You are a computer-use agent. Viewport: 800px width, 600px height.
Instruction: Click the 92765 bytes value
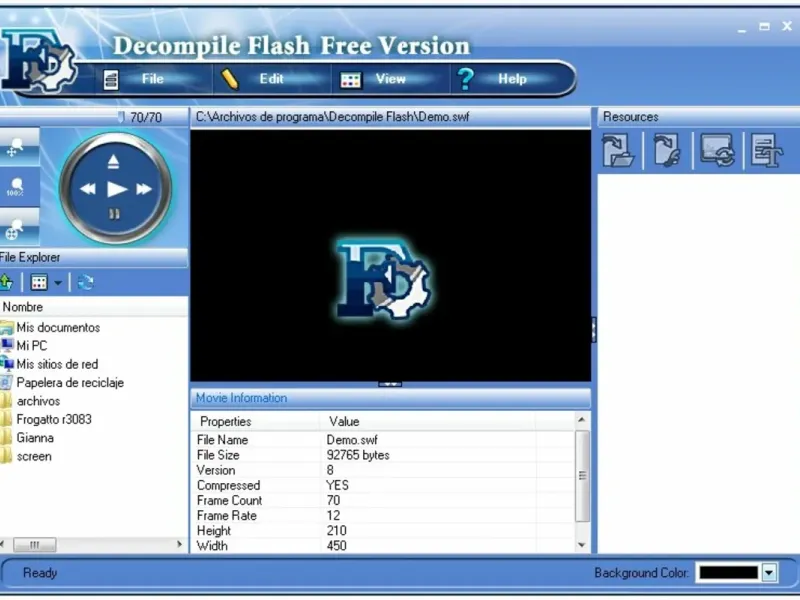pos(358,455)
